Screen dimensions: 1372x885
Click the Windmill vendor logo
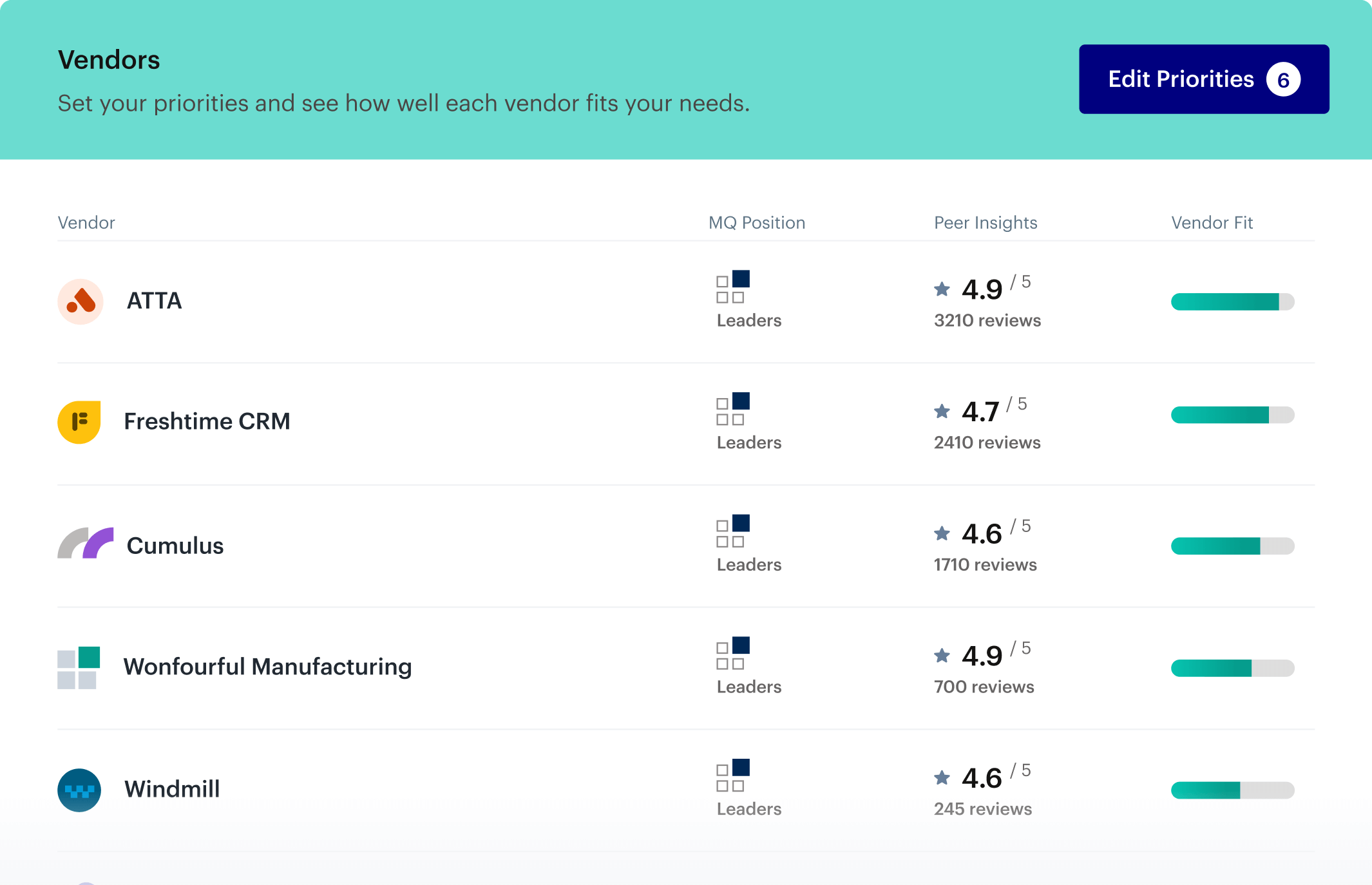coord(79,790)
